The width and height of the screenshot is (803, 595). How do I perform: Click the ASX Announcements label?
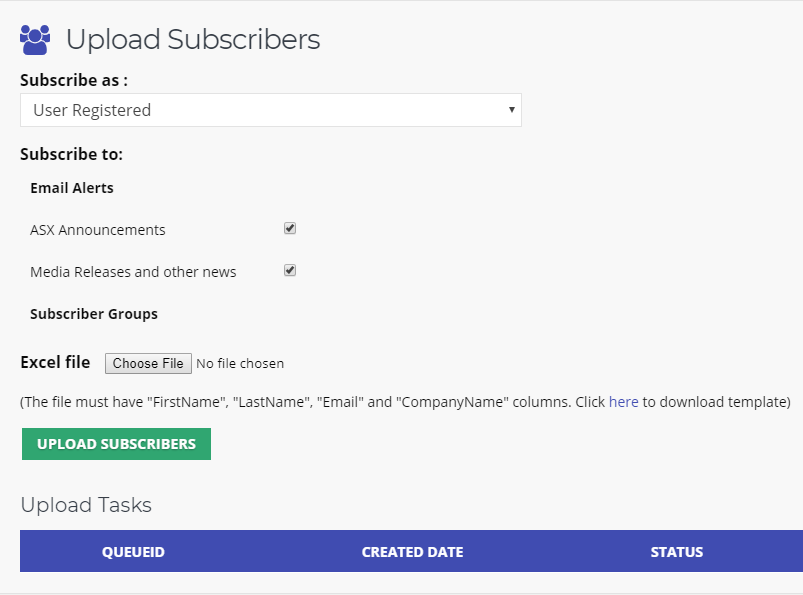click(98, 230)
